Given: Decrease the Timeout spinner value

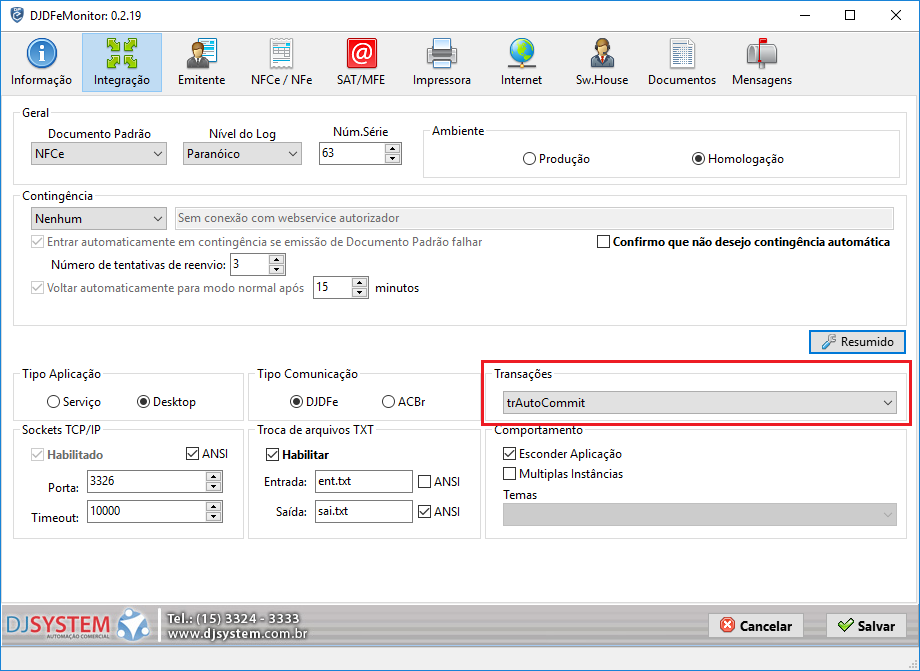Looking at the screenshot, I should pos(214,516).
